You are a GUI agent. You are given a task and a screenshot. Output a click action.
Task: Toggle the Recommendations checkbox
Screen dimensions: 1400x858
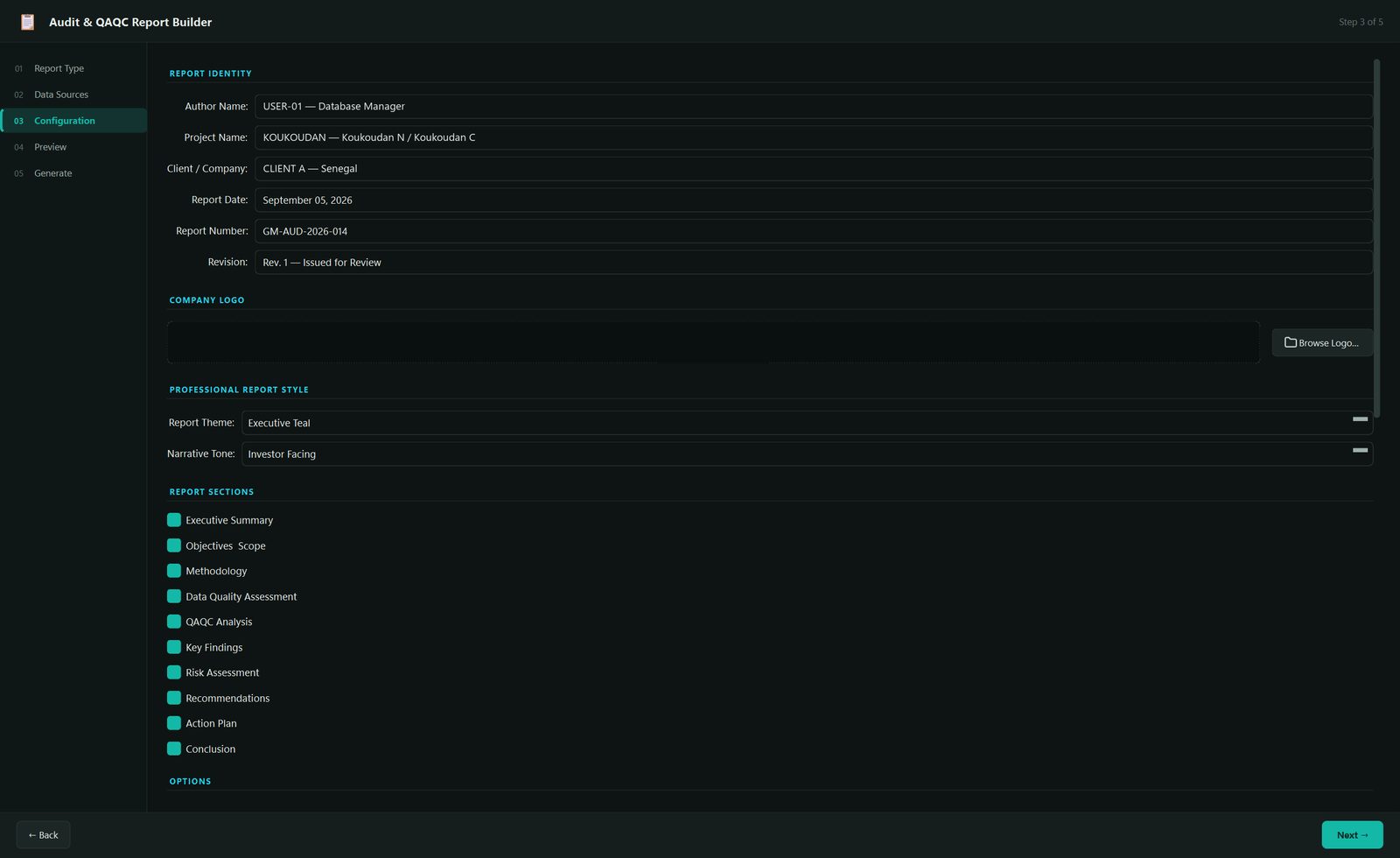point(174,698)
